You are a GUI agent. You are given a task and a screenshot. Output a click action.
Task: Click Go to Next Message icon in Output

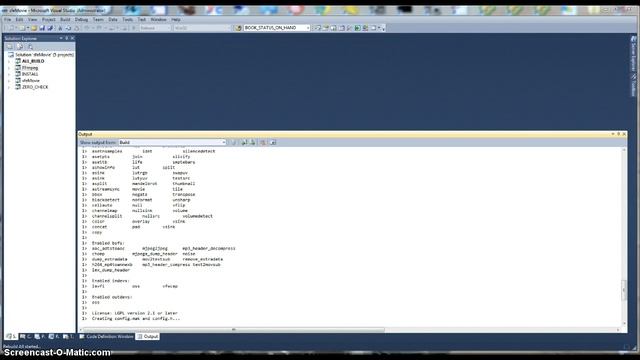tap(253, 142)
